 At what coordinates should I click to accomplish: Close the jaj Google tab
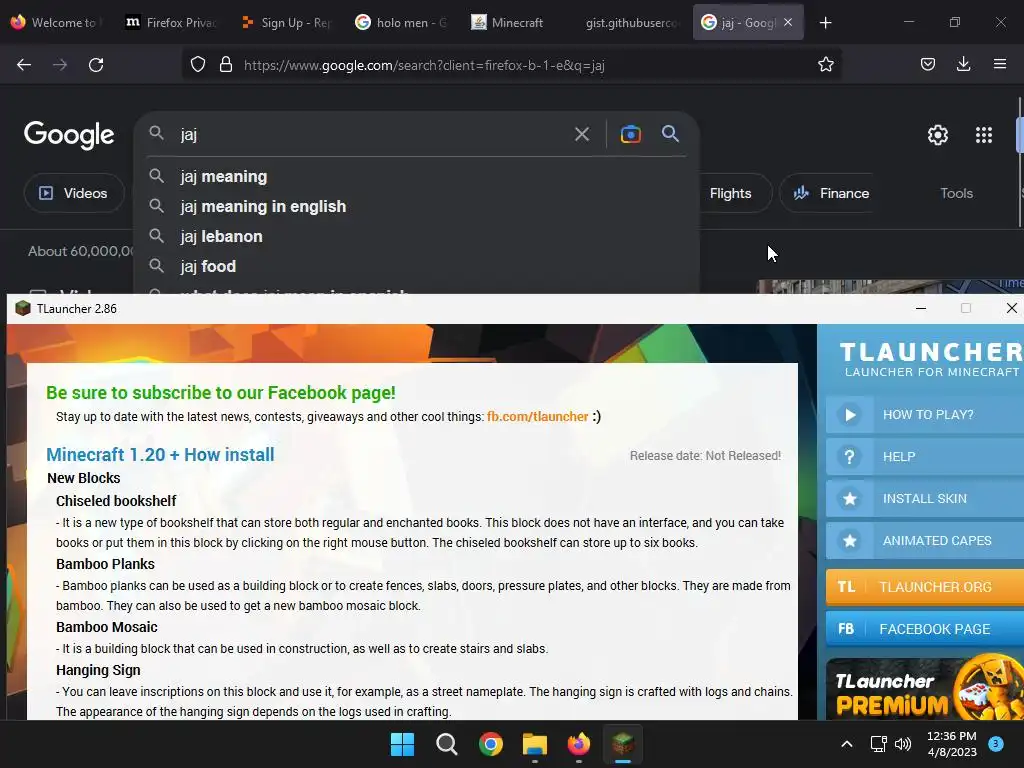[x=788, y=22]
